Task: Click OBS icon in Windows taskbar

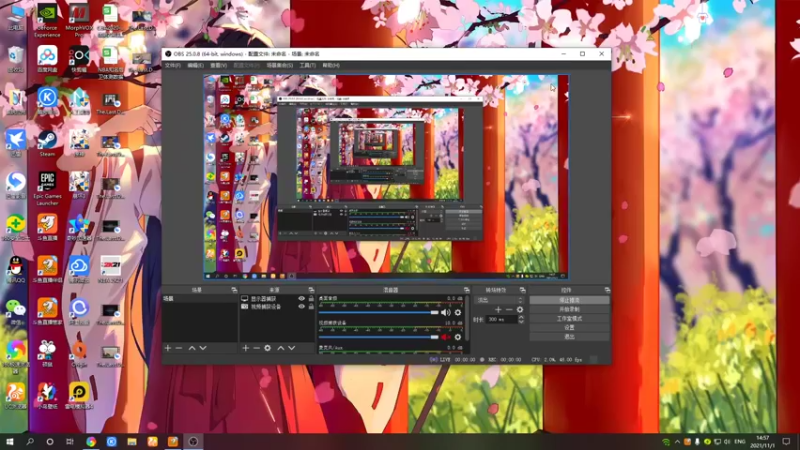Action: click(x=193, y=441)
